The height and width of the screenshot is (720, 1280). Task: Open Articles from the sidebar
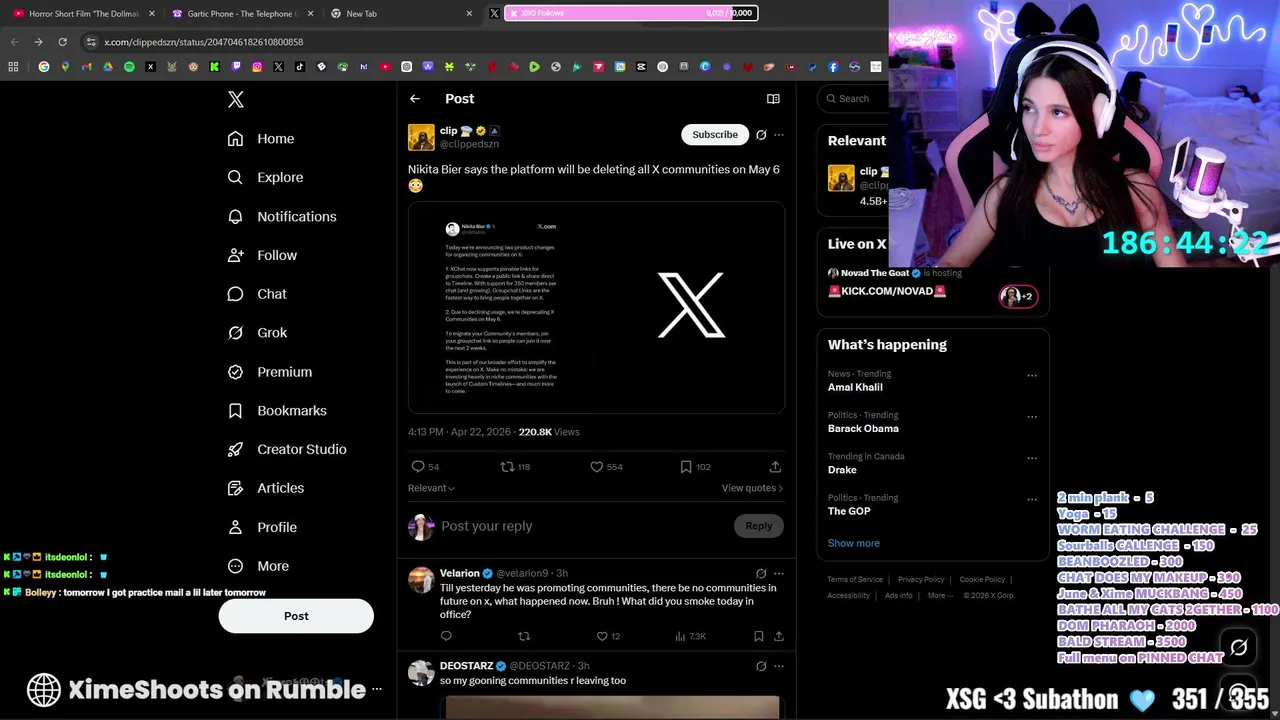click(266, 488)
